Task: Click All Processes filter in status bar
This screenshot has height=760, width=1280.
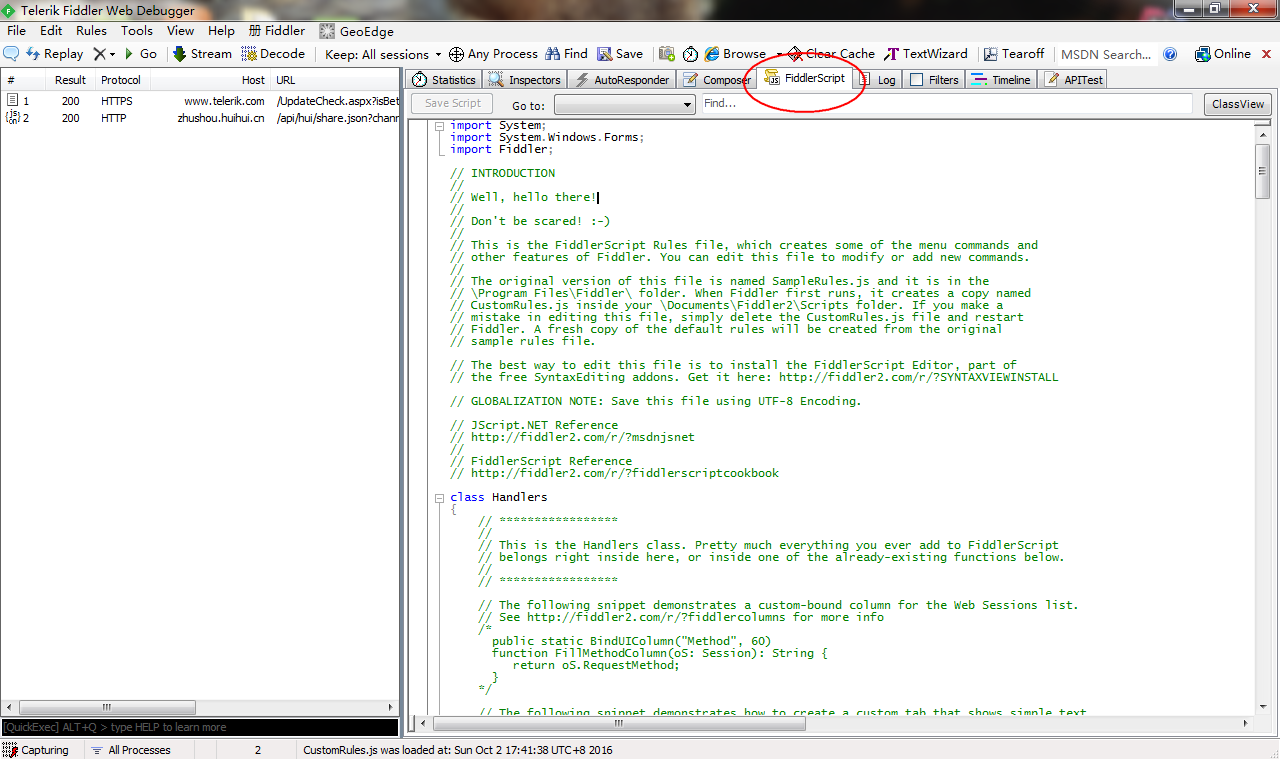Action: (131, 750)
